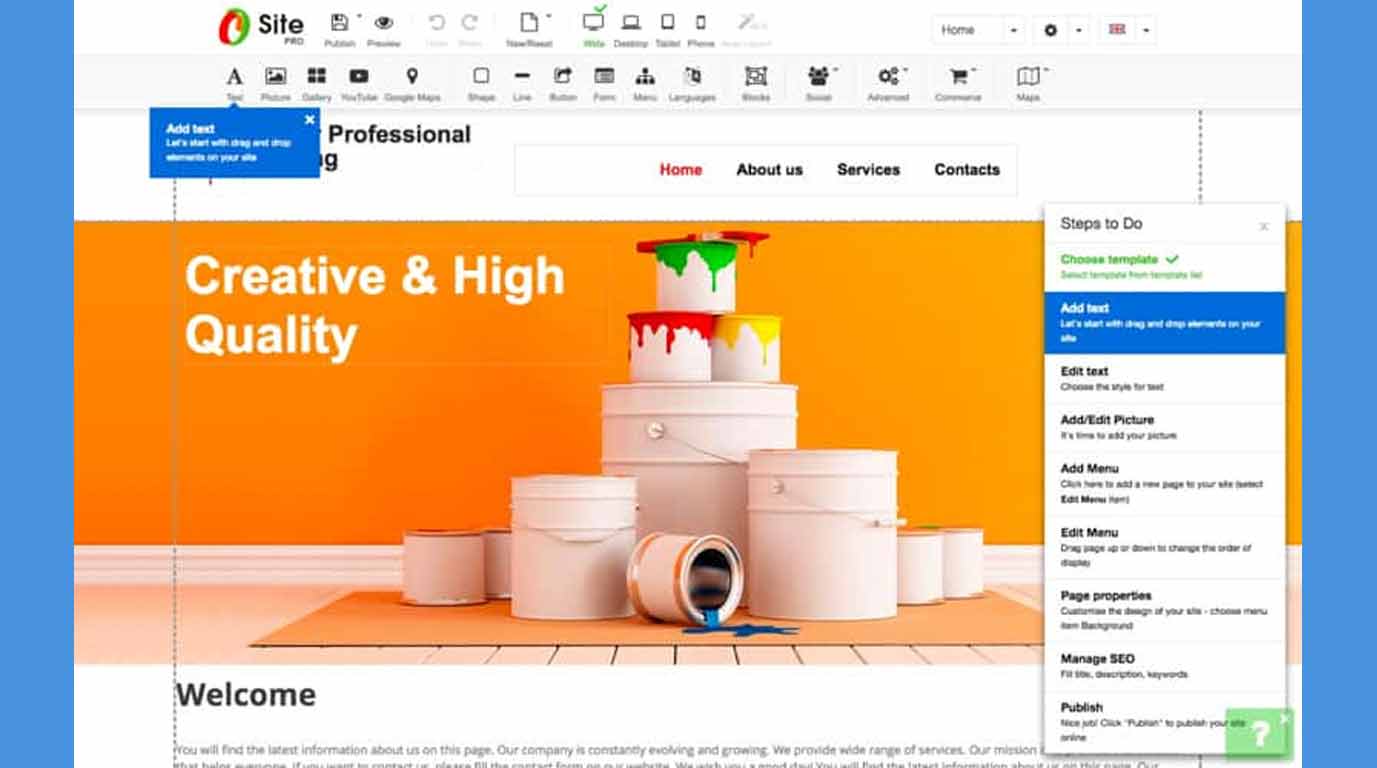Screen dimensions: 1377x768
Task: Select the Menu element tool
Action: point(645,83)
